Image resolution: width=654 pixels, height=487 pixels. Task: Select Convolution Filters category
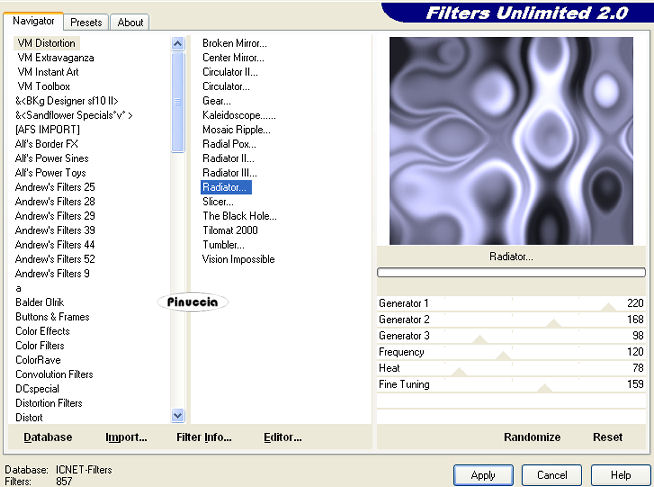click(54, 374)
